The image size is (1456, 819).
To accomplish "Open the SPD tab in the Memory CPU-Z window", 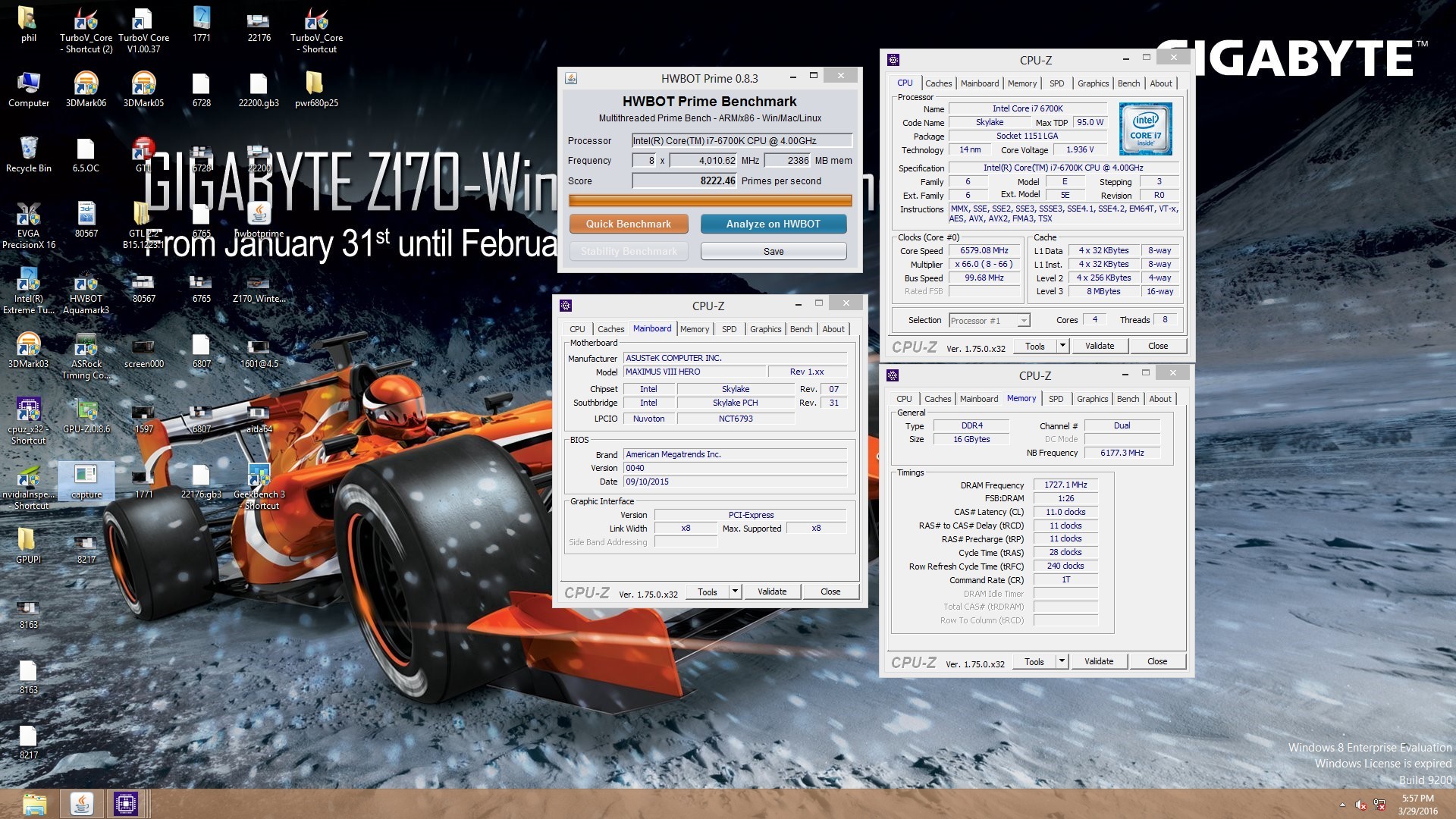I will [x=1056, y=399].
